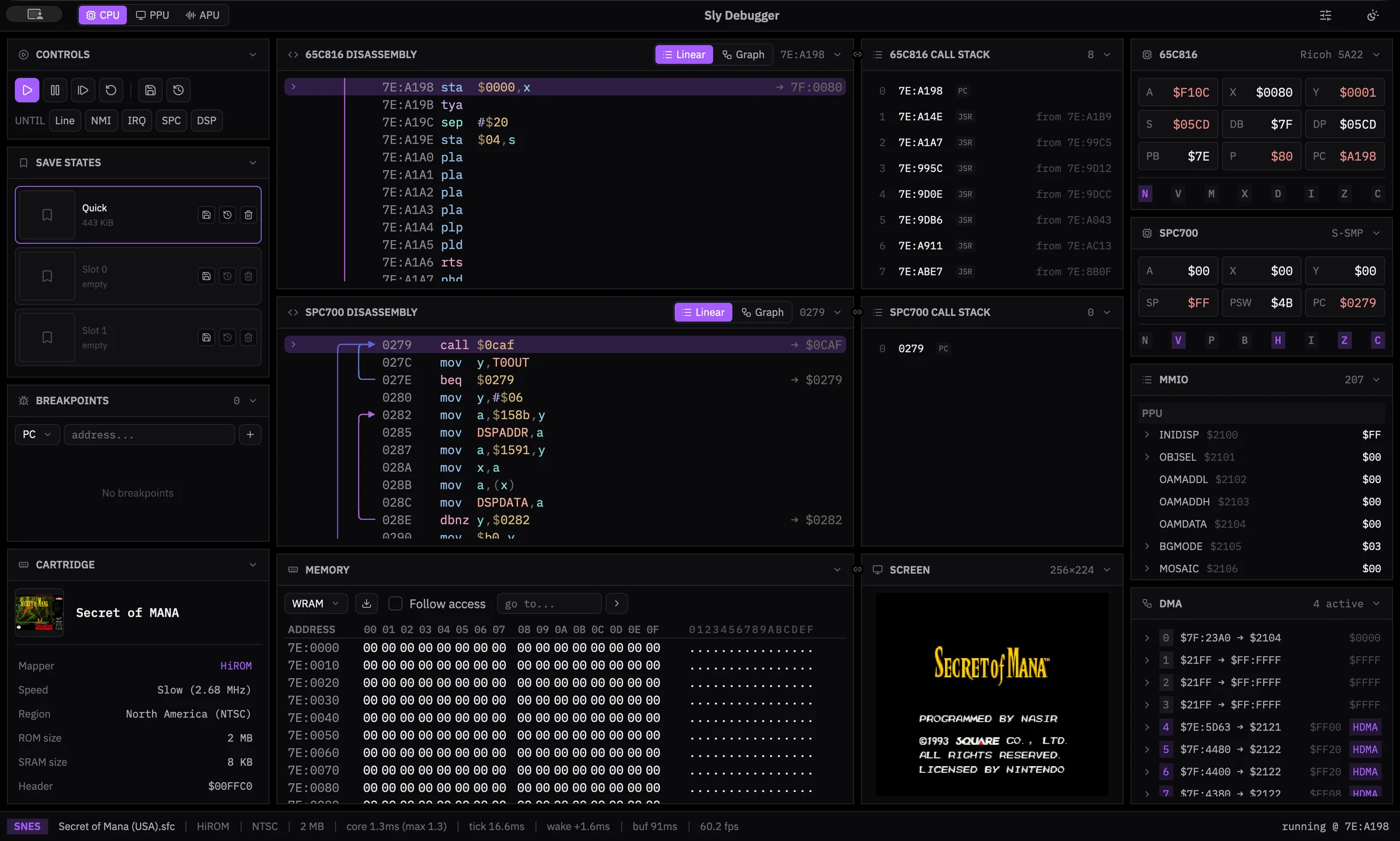Delete the Quick save state

tap(249, 215)
